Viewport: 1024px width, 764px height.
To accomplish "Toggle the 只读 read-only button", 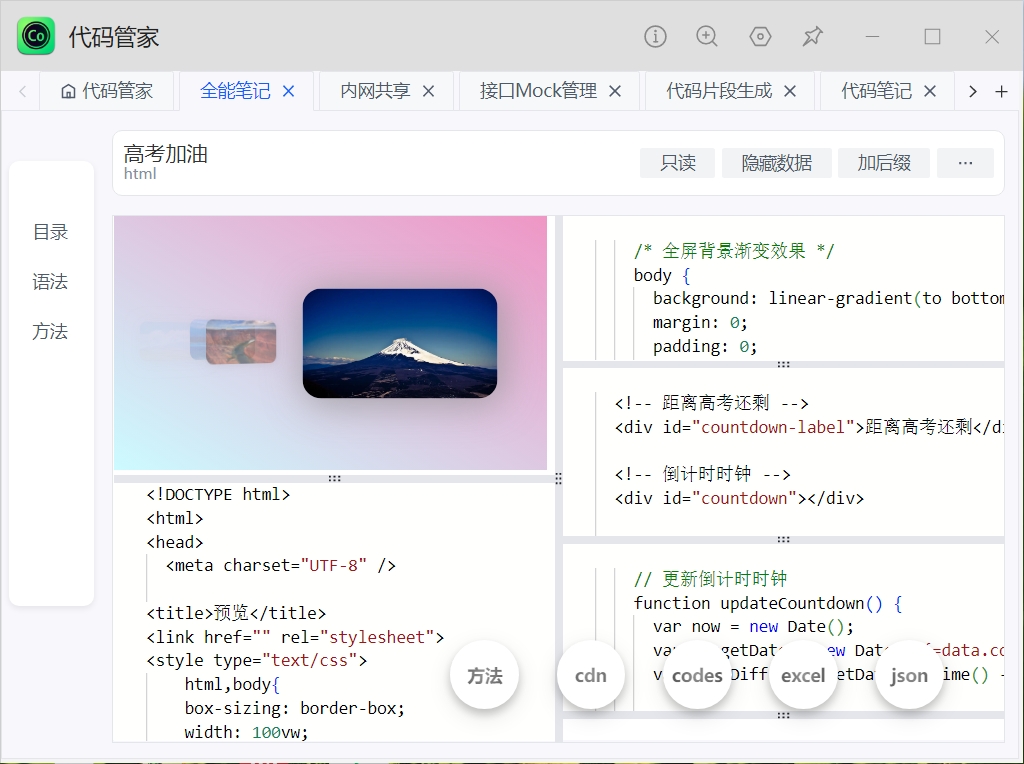I will (x=677, y=163).
